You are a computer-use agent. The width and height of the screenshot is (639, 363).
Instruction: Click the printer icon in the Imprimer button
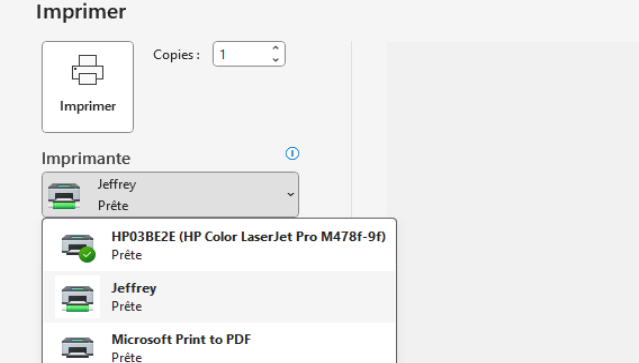(x=88, y=70)
